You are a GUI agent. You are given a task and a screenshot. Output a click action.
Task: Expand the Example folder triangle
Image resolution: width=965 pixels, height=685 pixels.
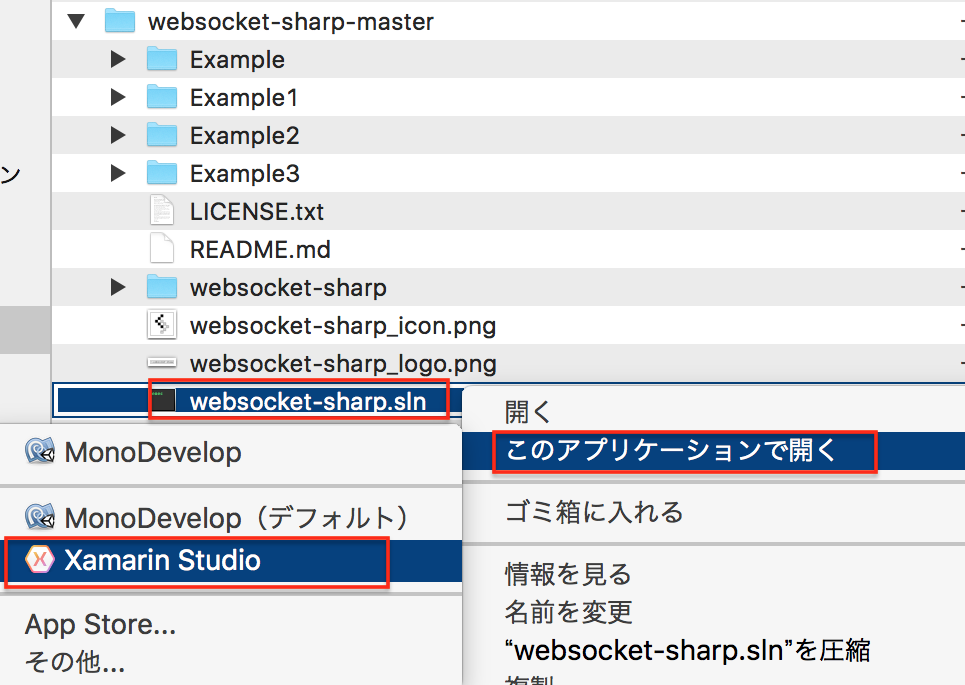tap(118, 60)
